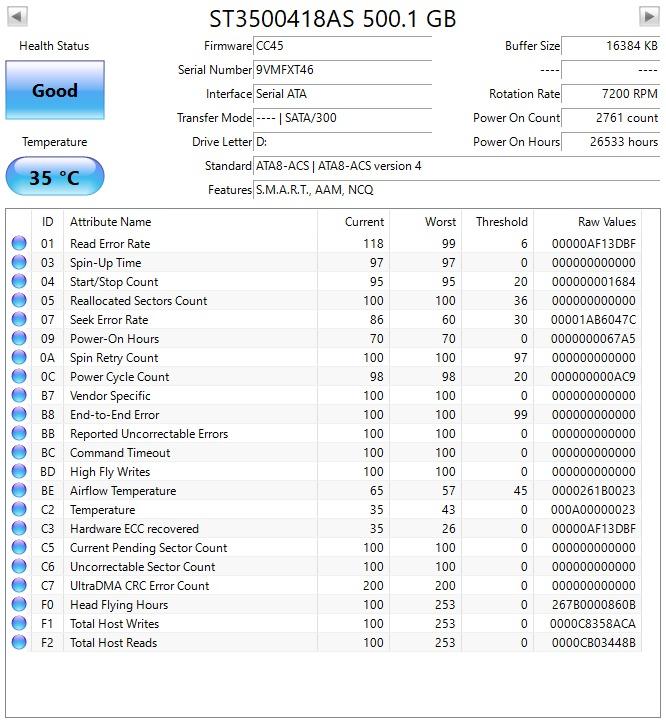666x725 pixels.
Task: Click the status orb for Uncorrectable Sector Count
Action: [19, 566]
